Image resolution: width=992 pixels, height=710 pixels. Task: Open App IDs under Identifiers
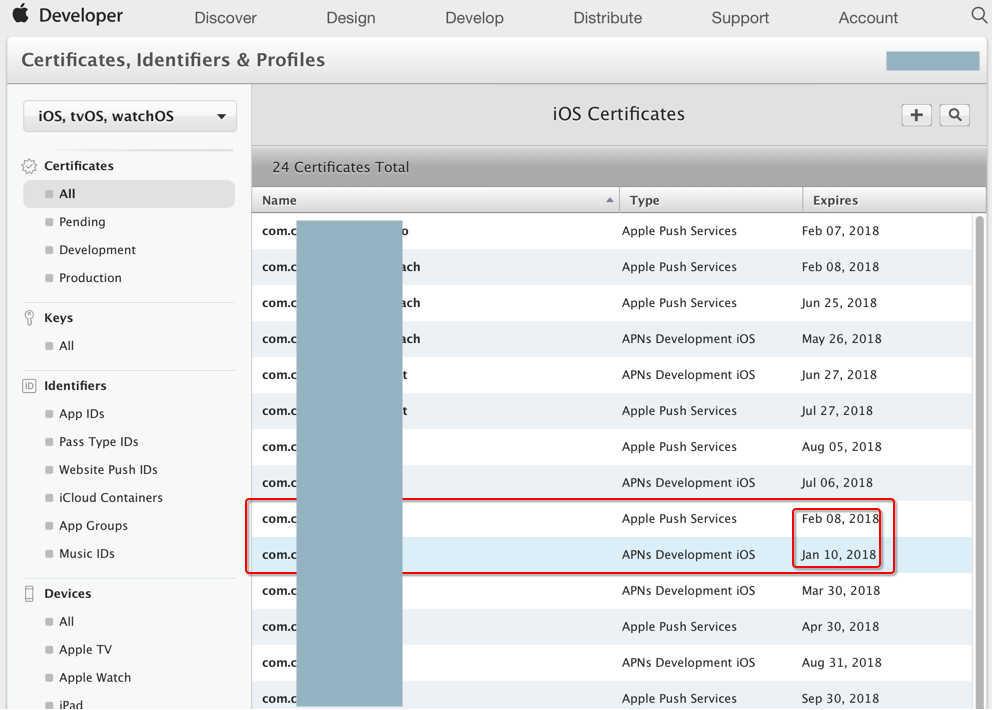click(82, 414)
